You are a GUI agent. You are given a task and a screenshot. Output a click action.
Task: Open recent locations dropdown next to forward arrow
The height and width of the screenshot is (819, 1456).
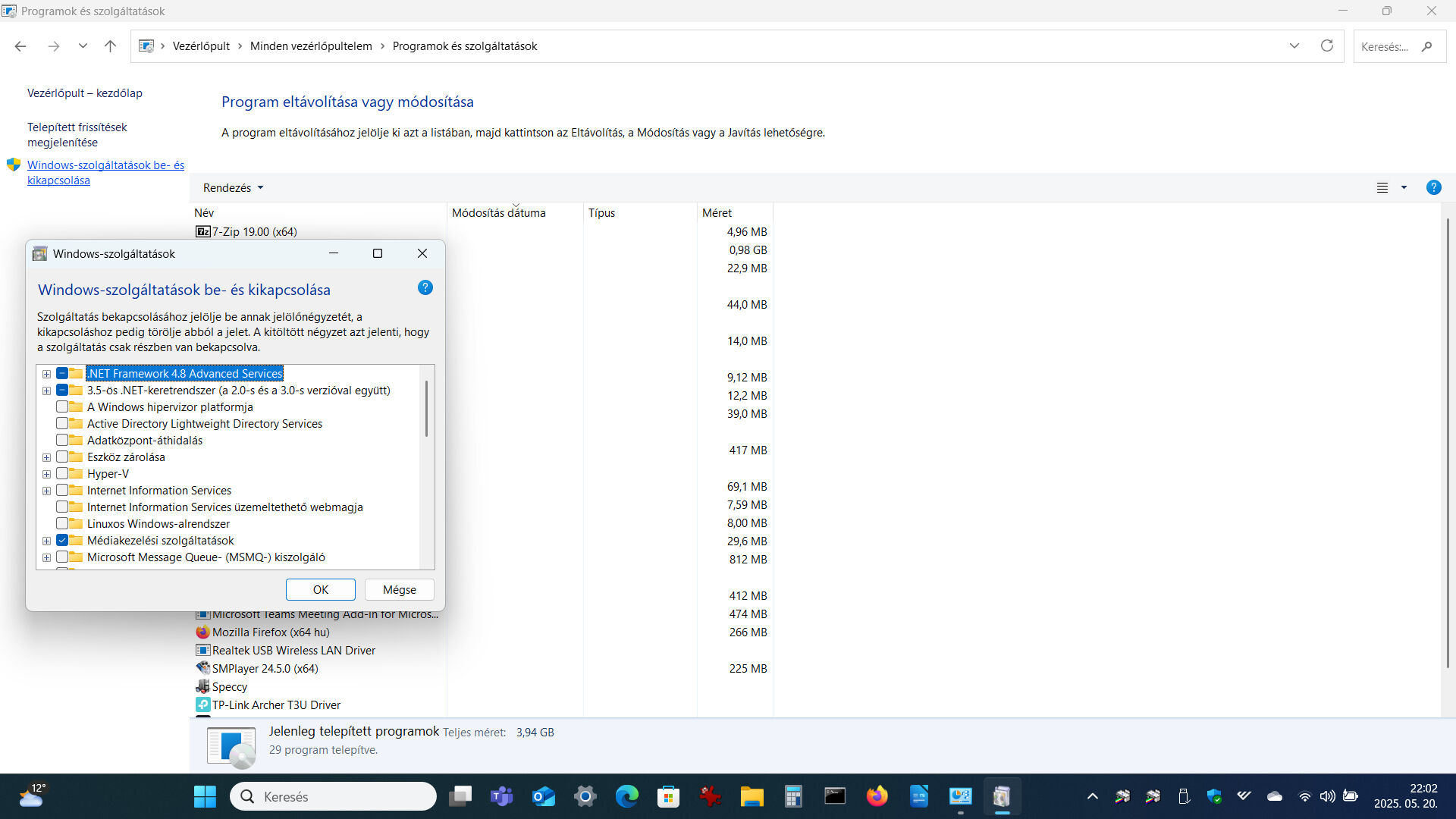coord(83,46)
